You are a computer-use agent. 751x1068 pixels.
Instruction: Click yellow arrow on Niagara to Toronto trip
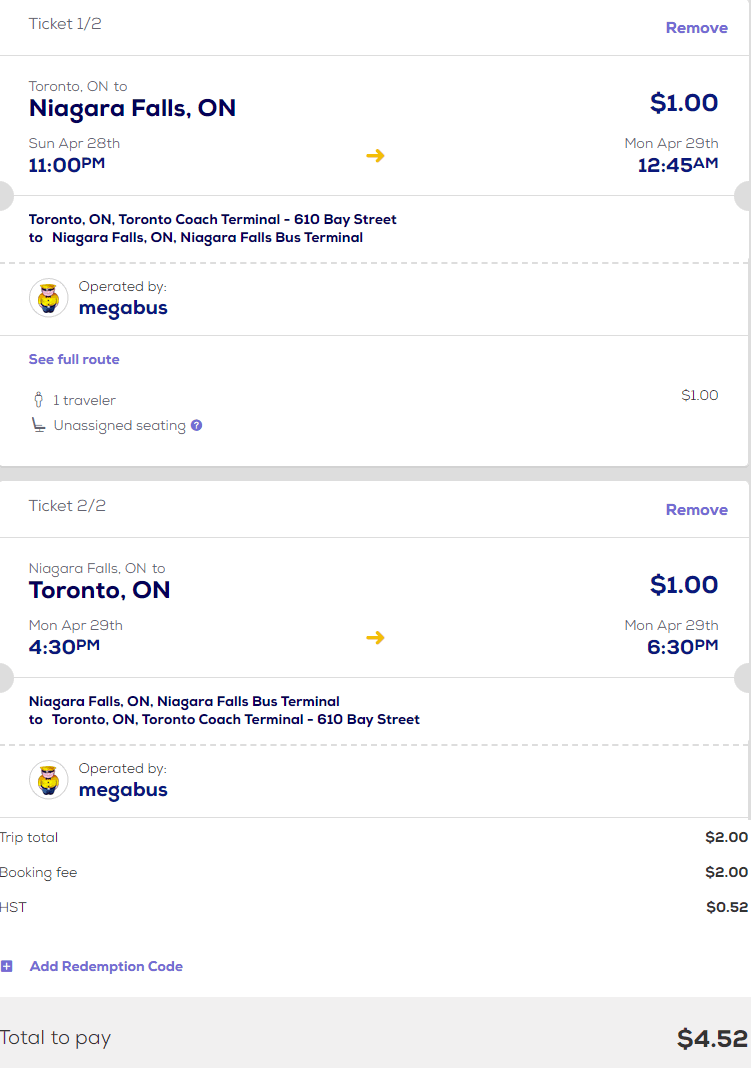point(375,637)
